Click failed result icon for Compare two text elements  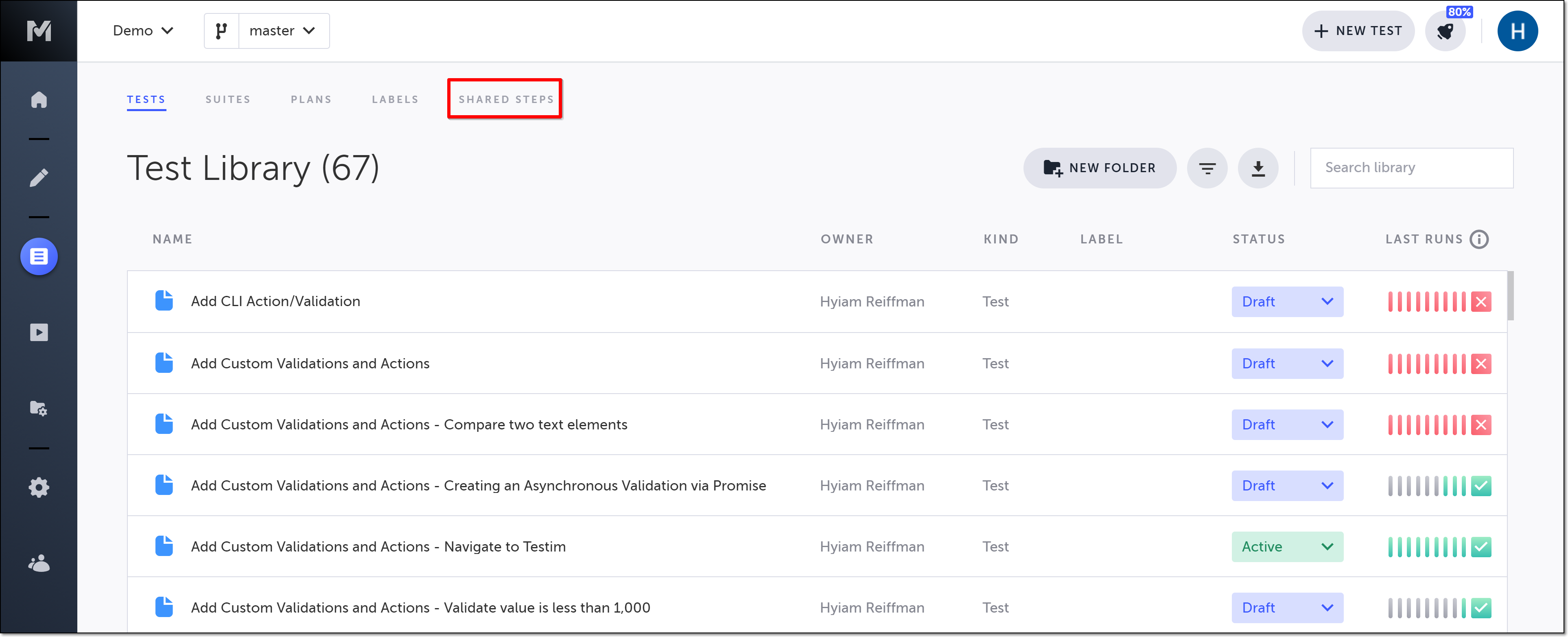coord(1481,425)
